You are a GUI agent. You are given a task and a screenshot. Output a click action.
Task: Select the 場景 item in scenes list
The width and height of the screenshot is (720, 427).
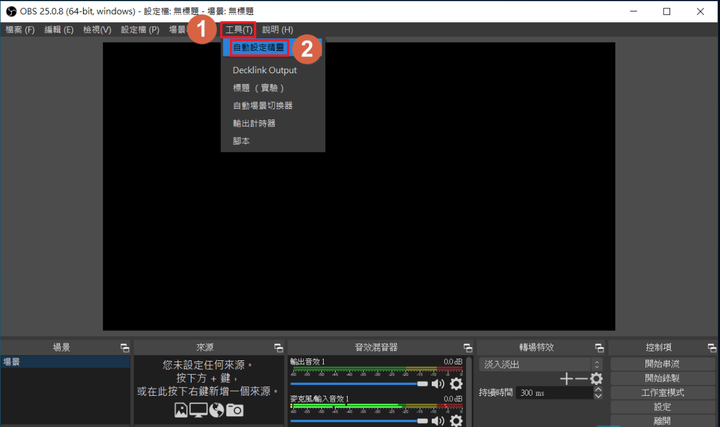pyautogui.click(x=65, y=362)
